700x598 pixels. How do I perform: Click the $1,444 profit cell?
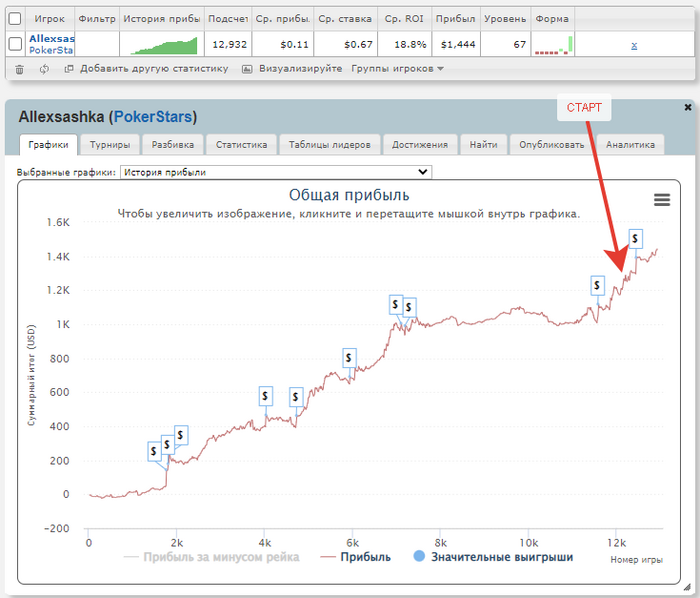tap(456, 45)
